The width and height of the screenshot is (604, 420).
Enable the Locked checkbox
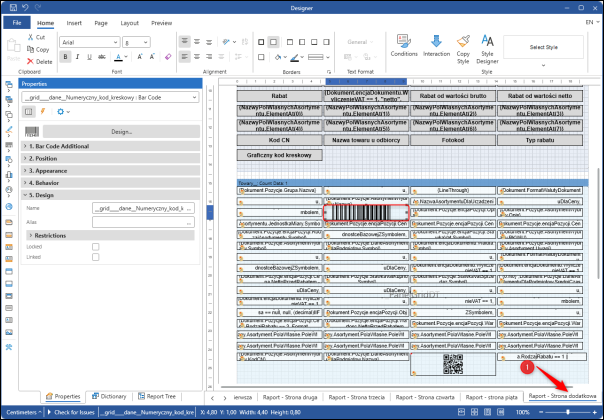click(95, 245)
